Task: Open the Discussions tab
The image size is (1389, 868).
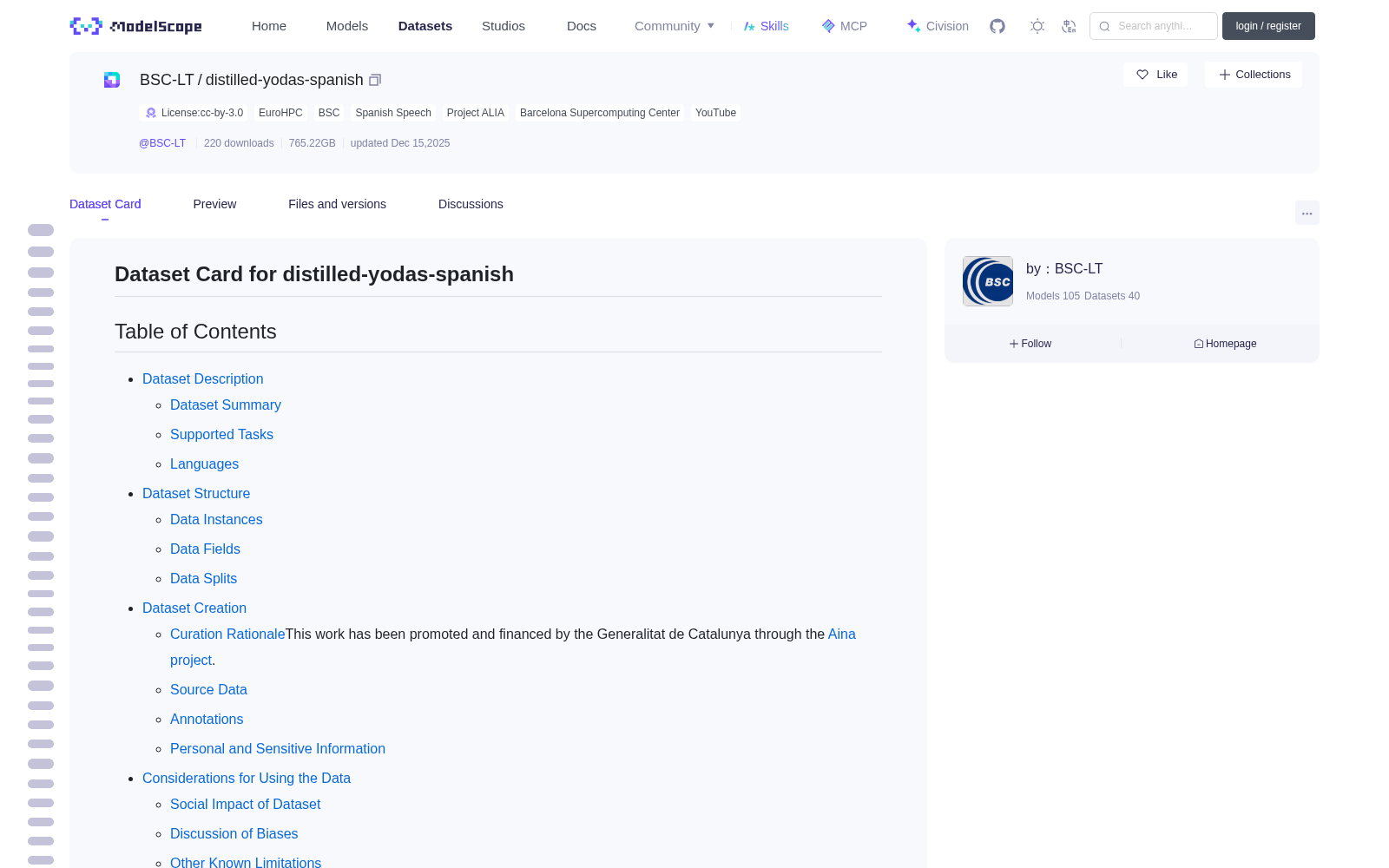Action: 471,204
